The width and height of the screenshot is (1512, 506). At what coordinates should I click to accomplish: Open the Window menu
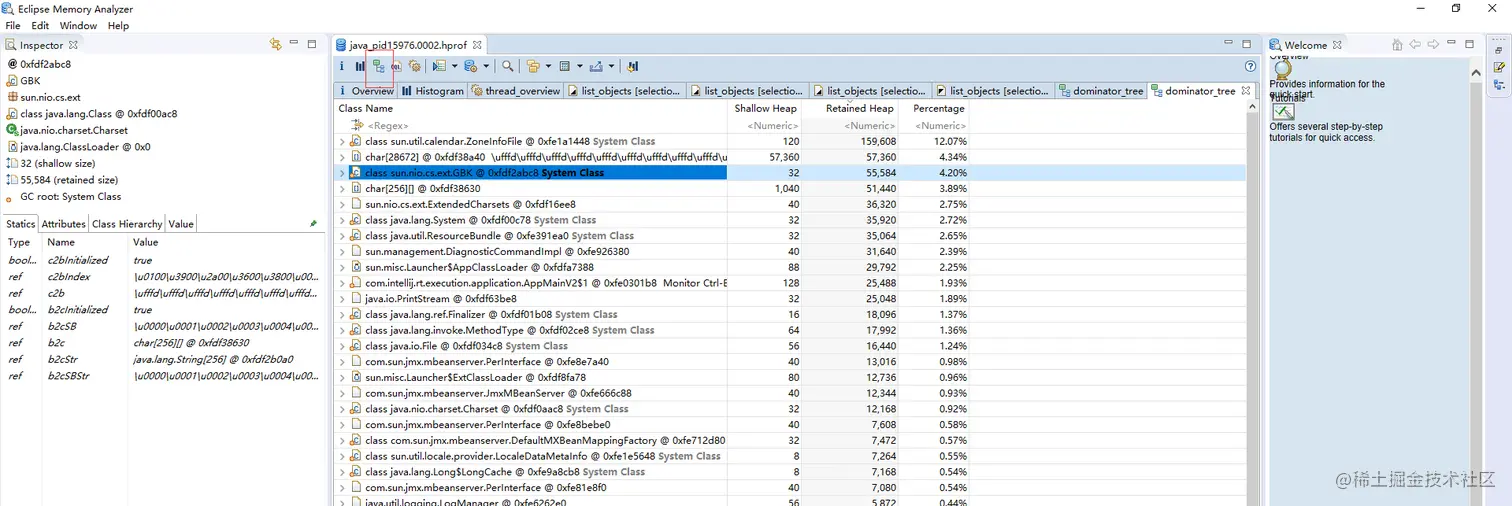[78, 25]
